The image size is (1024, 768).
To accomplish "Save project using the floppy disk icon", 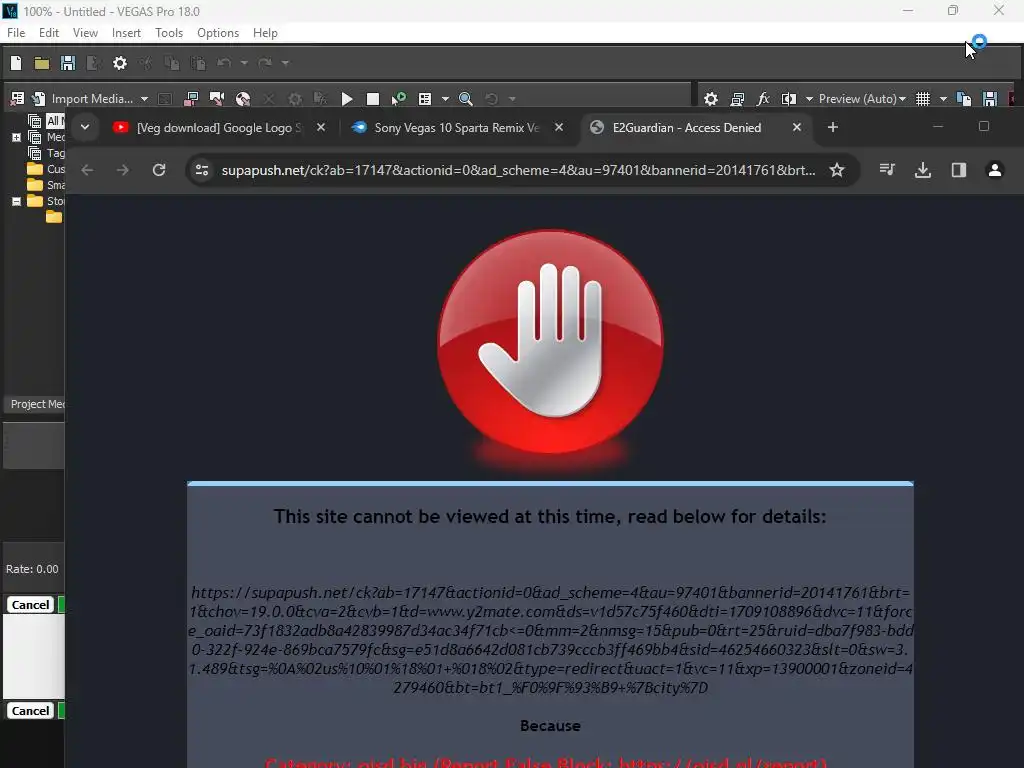I will tap(68, 63).
